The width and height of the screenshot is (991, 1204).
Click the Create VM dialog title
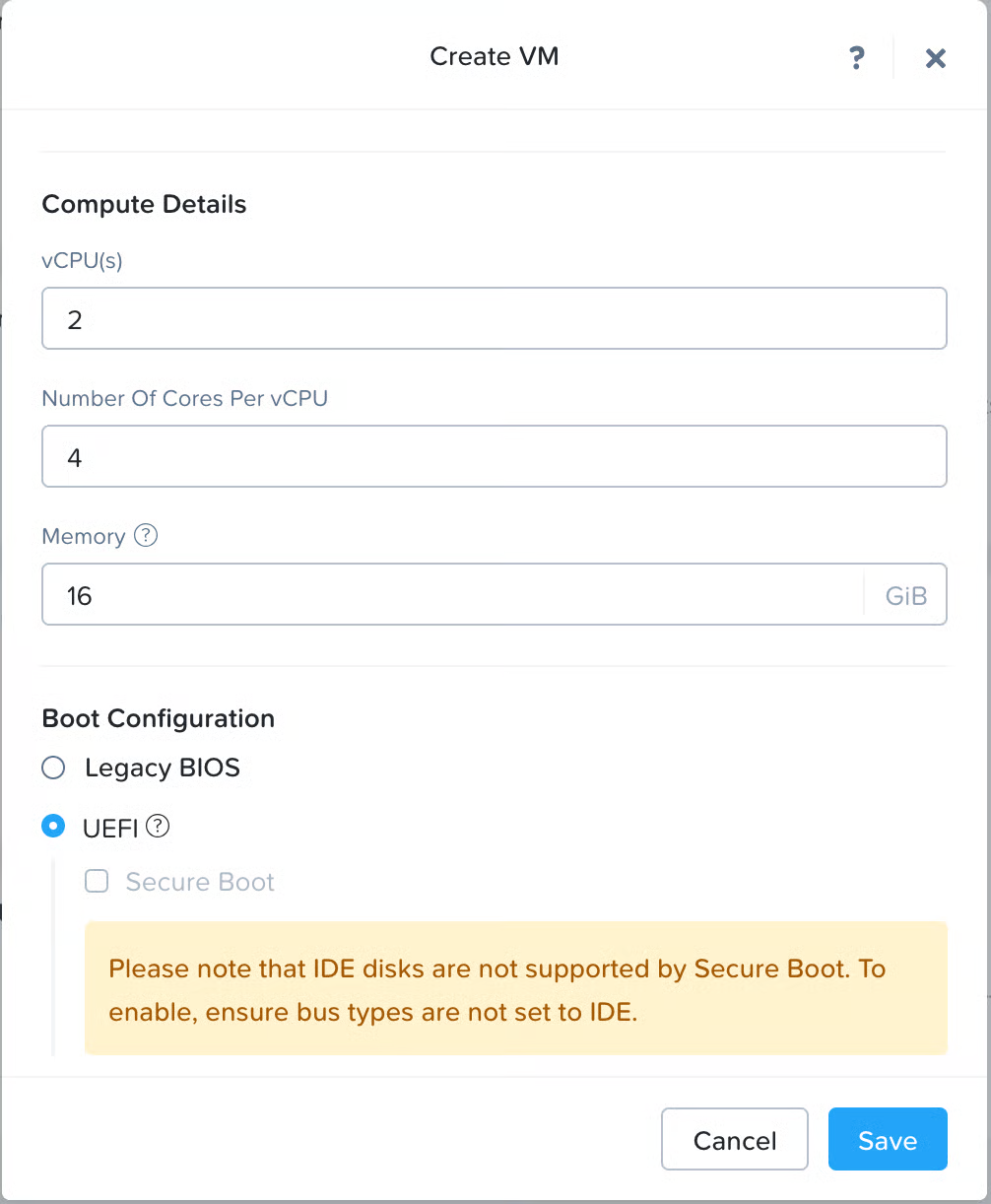click(x=495, y=56)
